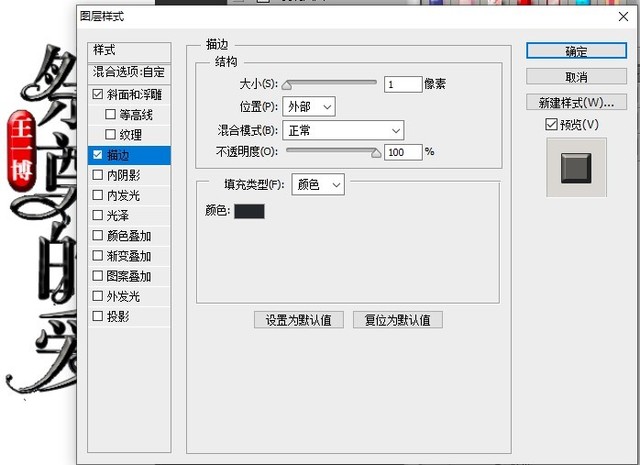Click the 取消 button
The image size is (640, 465).
pyautogui.click(x=576, y=77)
